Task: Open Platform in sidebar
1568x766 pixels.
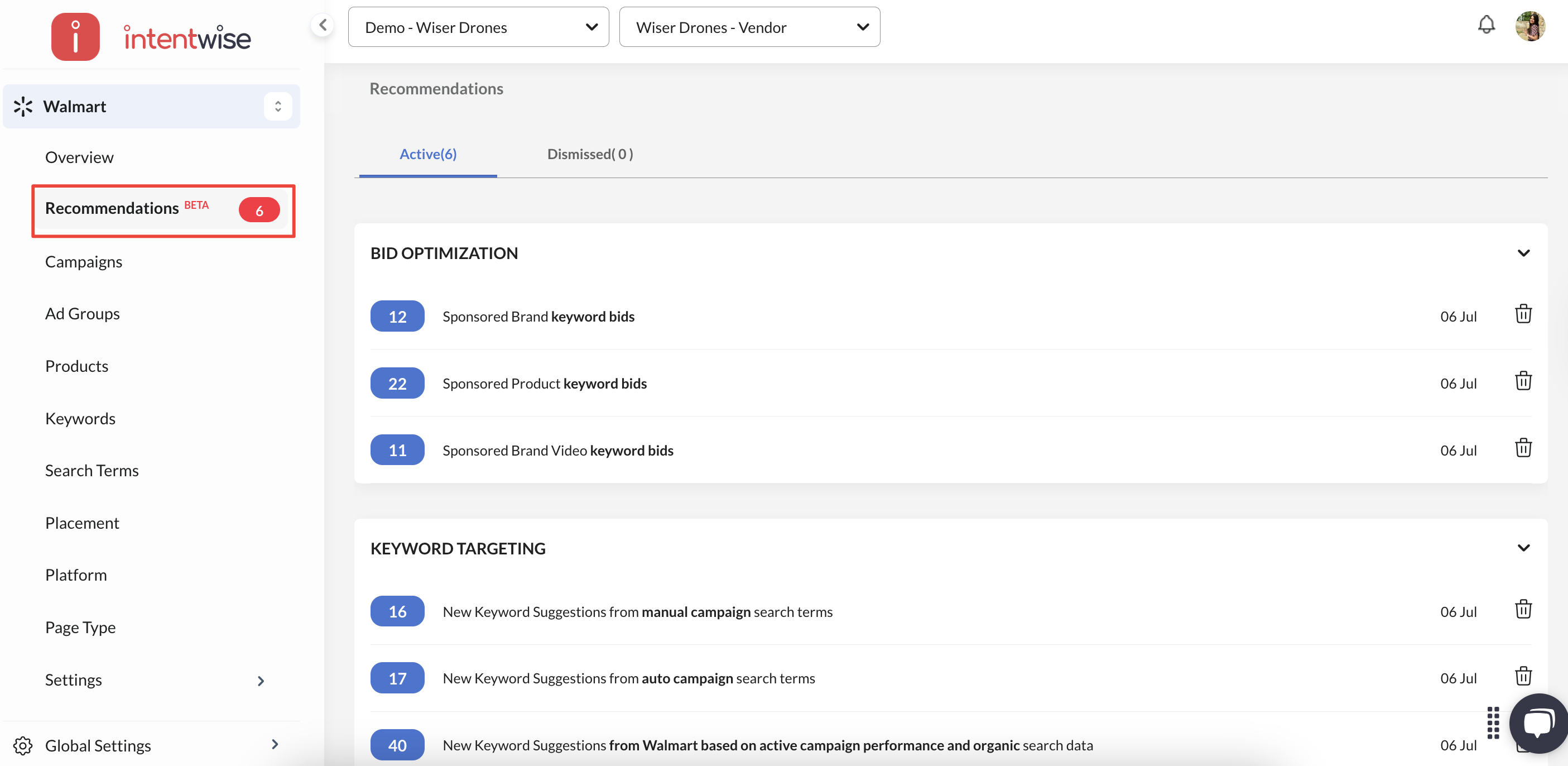Action: click(76, 575)
